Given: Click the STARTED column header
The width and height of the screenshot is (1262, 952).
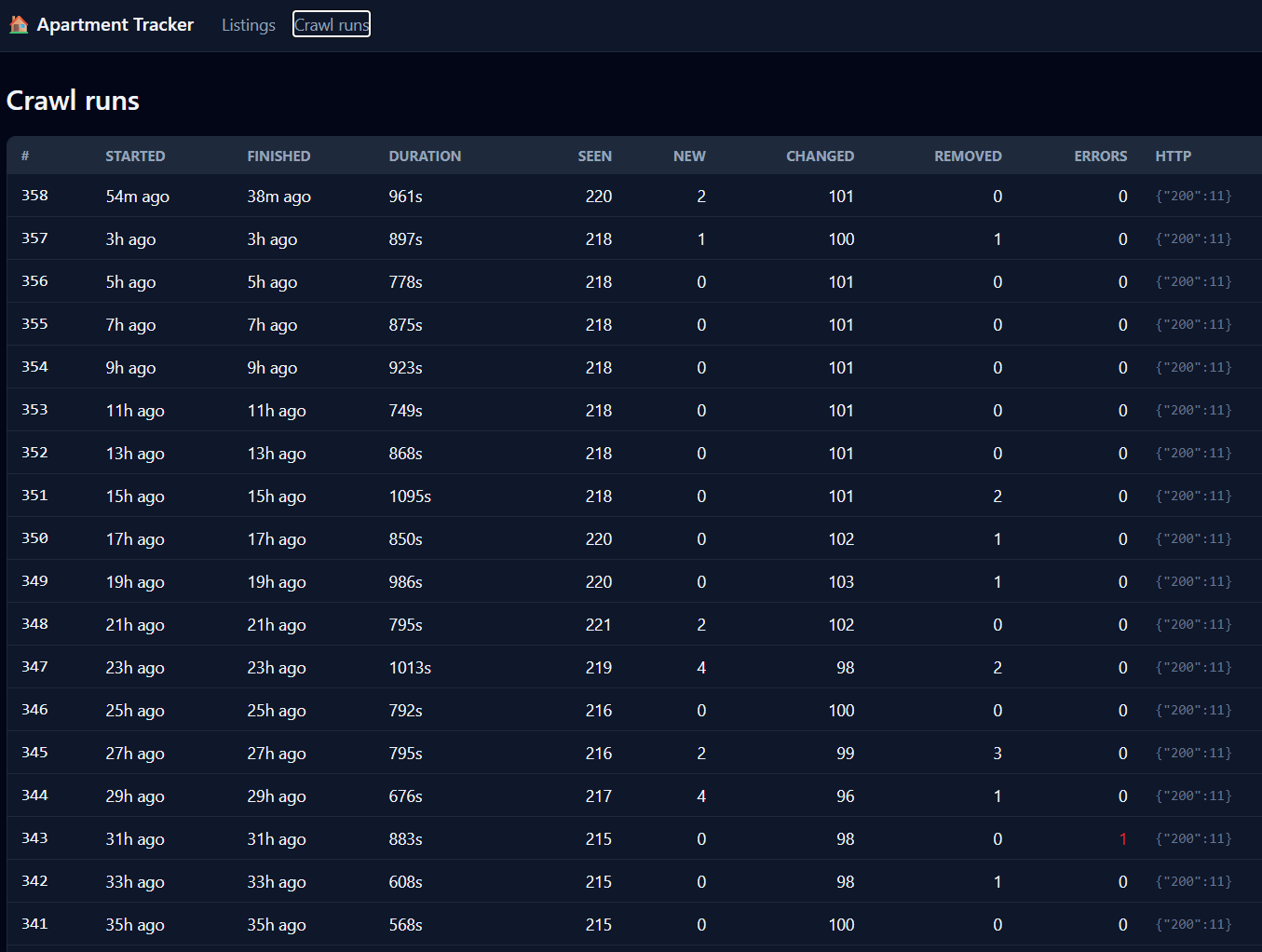Looking at the screenshot, I should pos(135,156).
